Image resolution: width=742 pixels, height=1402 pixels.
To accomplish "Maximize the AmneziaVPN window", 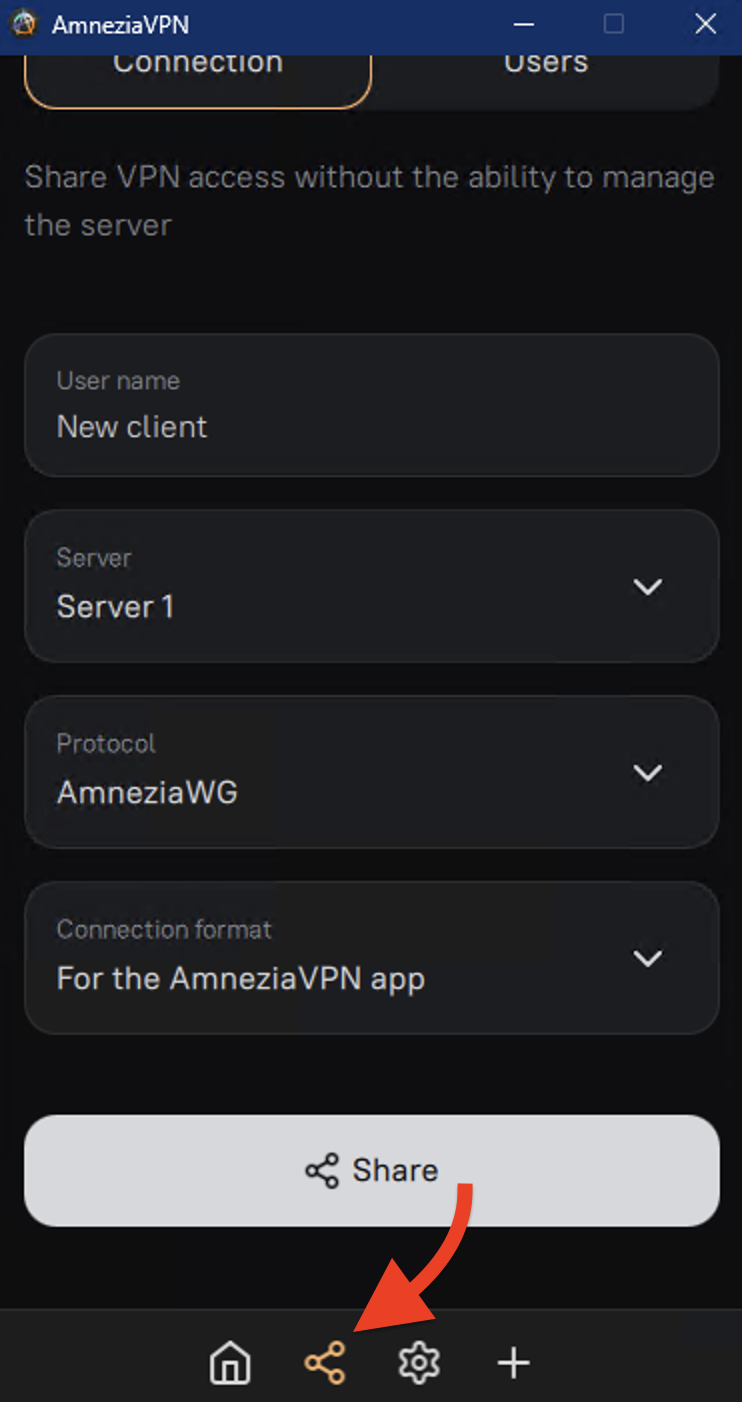I will [x=614, y=24].
